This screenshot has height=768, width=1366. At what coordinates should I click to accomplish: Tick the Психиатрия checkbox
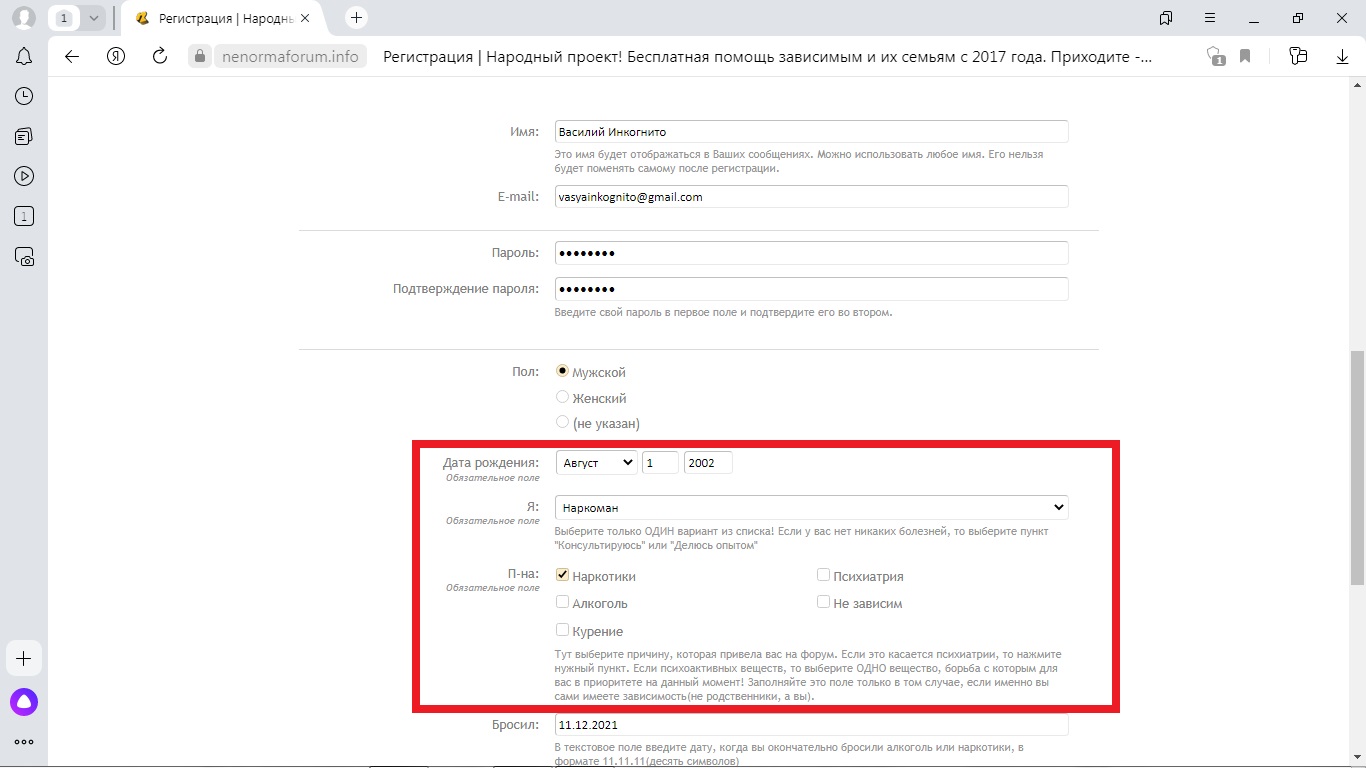coord(823,575)
